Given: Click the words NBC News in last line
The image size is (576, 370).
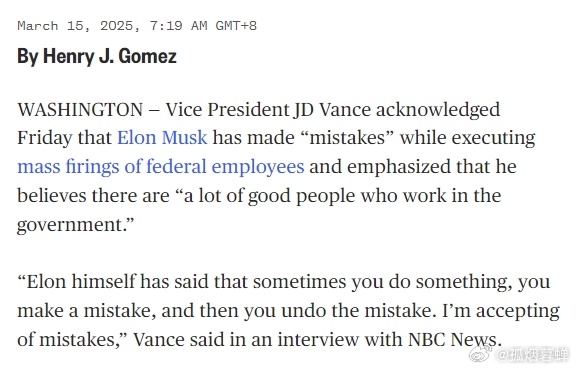Looking at the screenshot, I should [x=453, y=339].
